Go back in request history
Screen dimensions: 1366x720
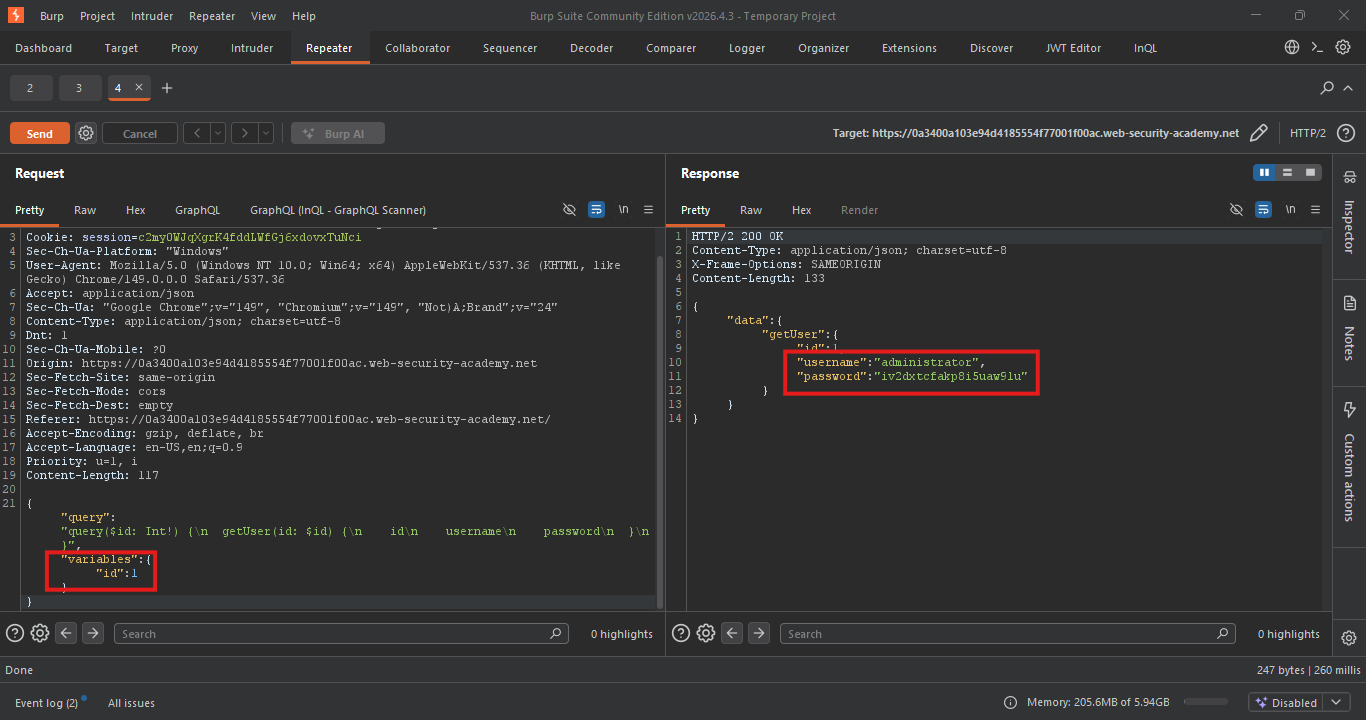pyautogui.click(x=197, y=133)
